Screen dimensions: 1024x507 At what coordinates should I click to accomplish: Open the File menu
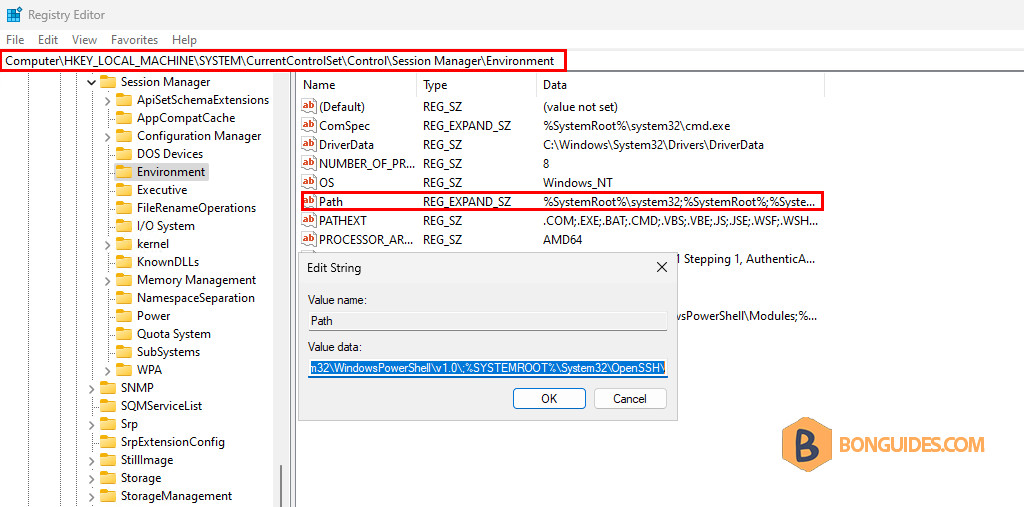pos(15,40)
